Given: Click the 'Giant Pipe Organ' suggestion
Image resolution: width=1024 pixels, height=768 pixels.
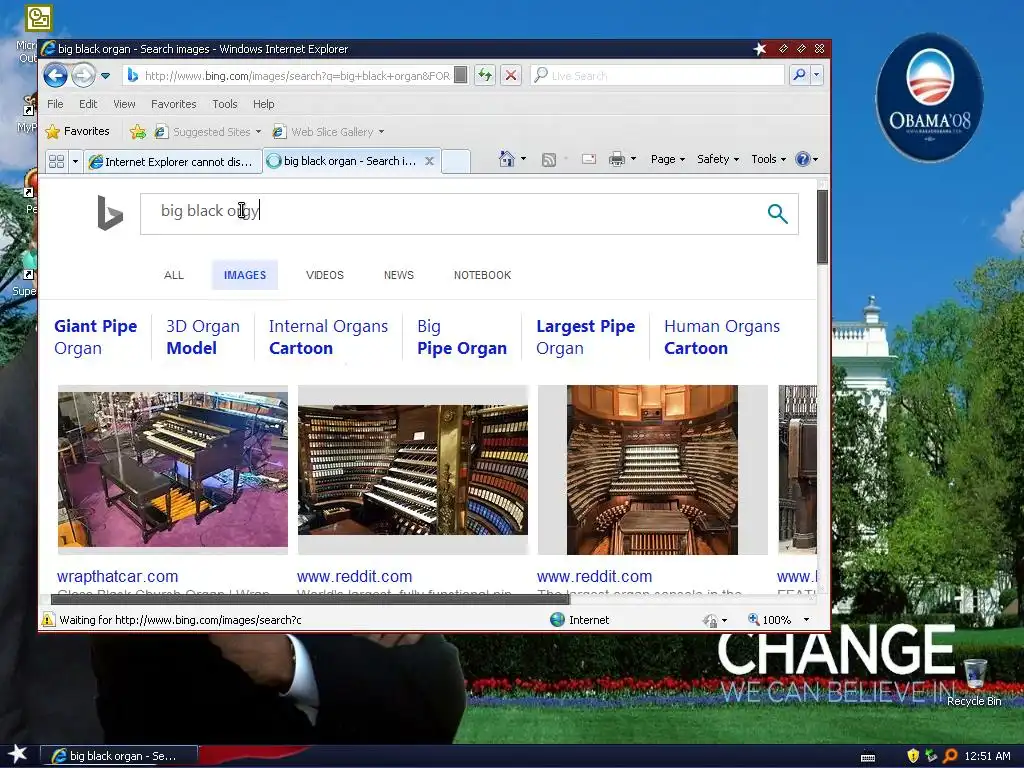Looking at the screenshot, I should 95,337.
